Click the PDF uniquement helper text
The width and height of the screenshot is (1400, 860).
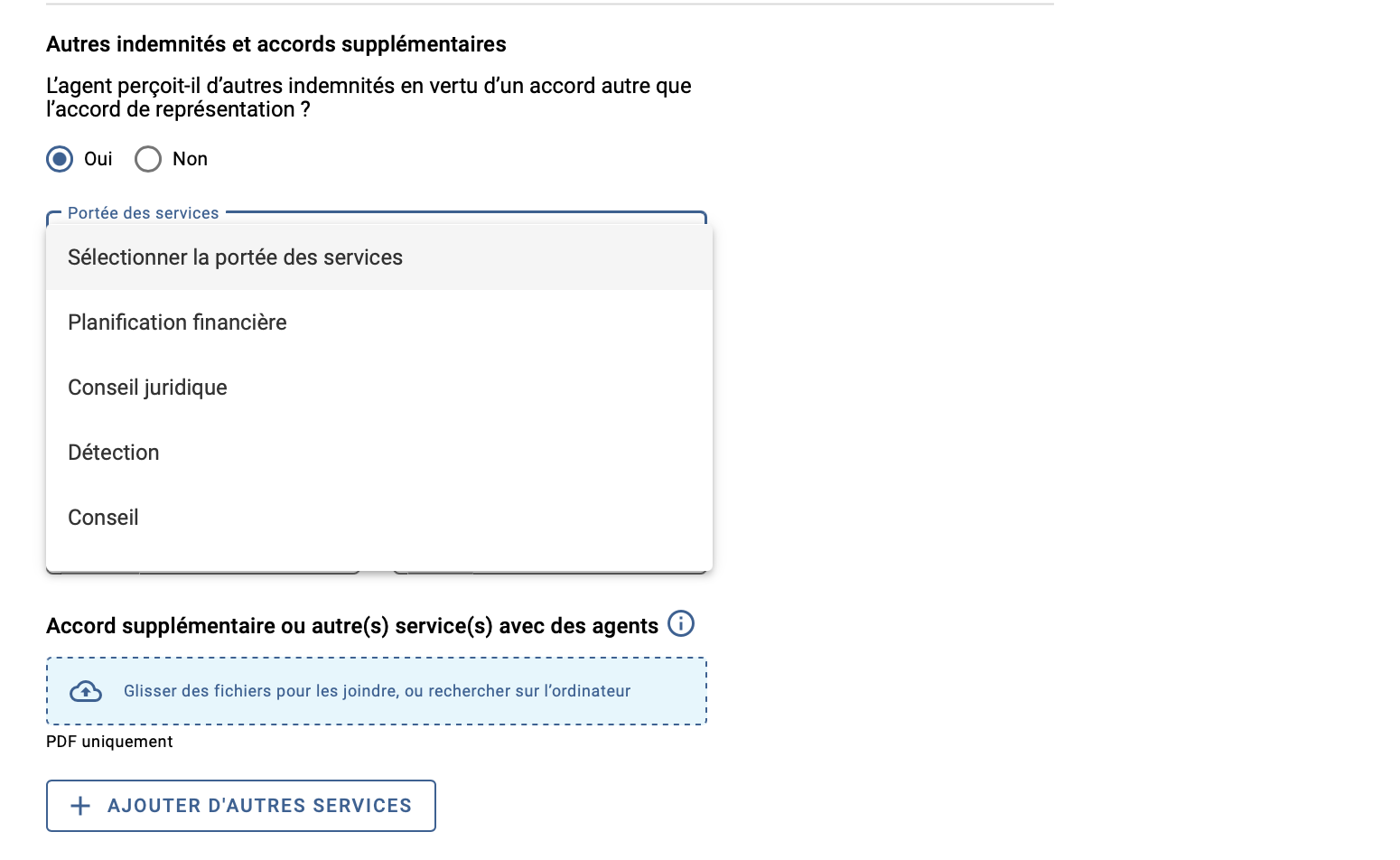[109, 742]
